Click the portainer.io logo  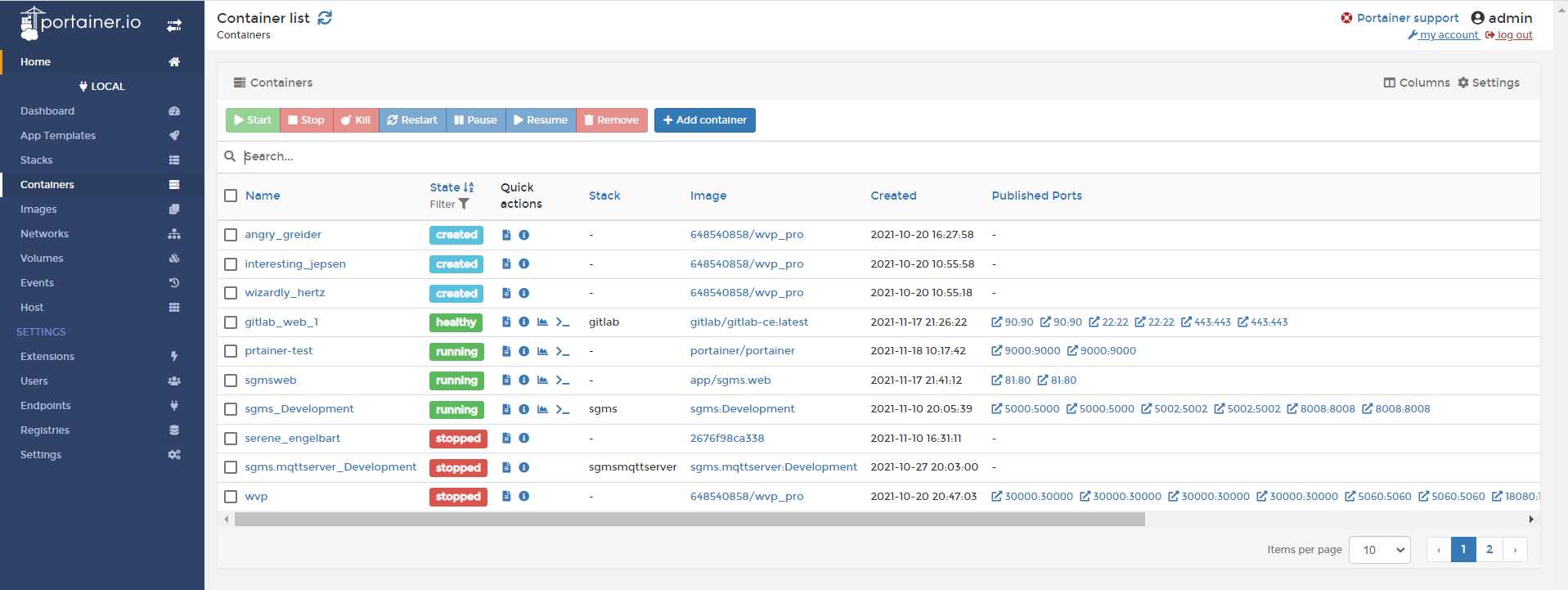(x=81, y=24)
